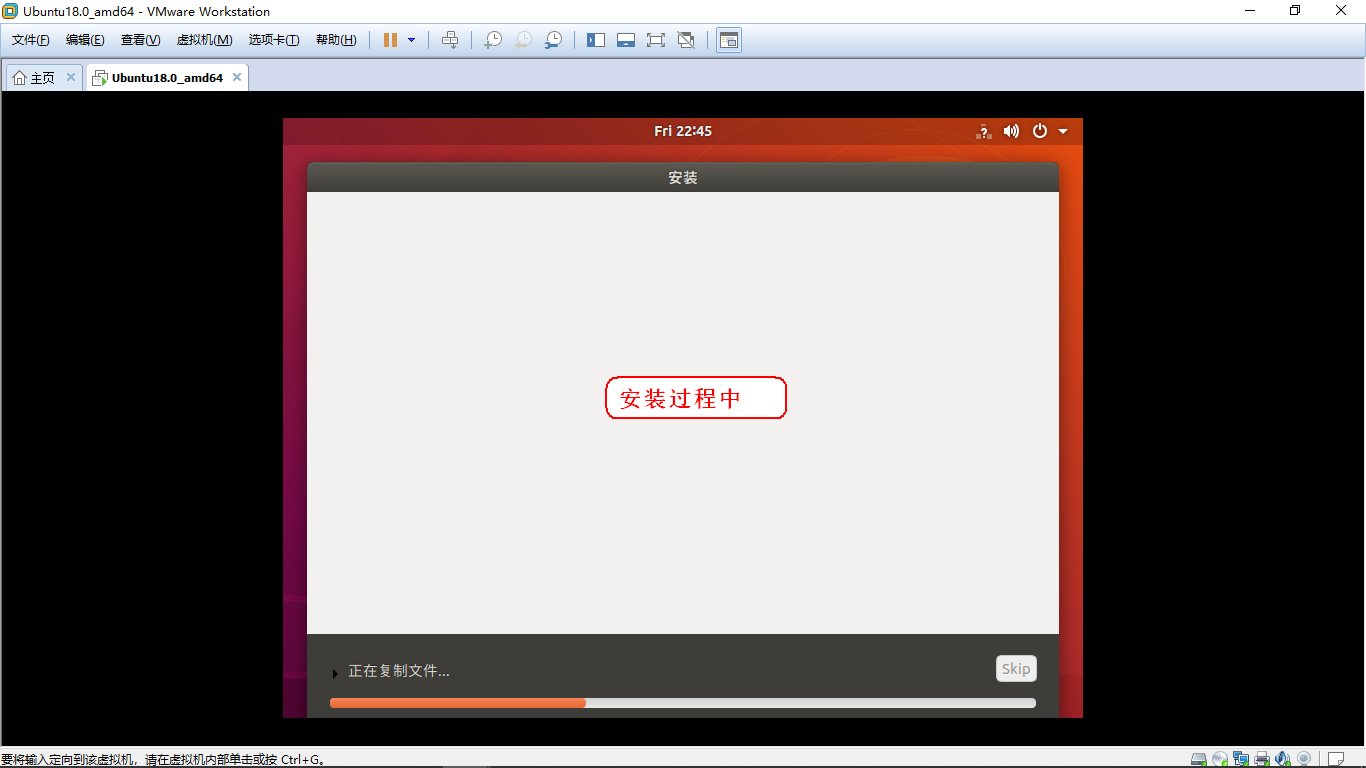Click the 正在复制文件... status text
Screen dimensions: 1366x768
(399, 671)
